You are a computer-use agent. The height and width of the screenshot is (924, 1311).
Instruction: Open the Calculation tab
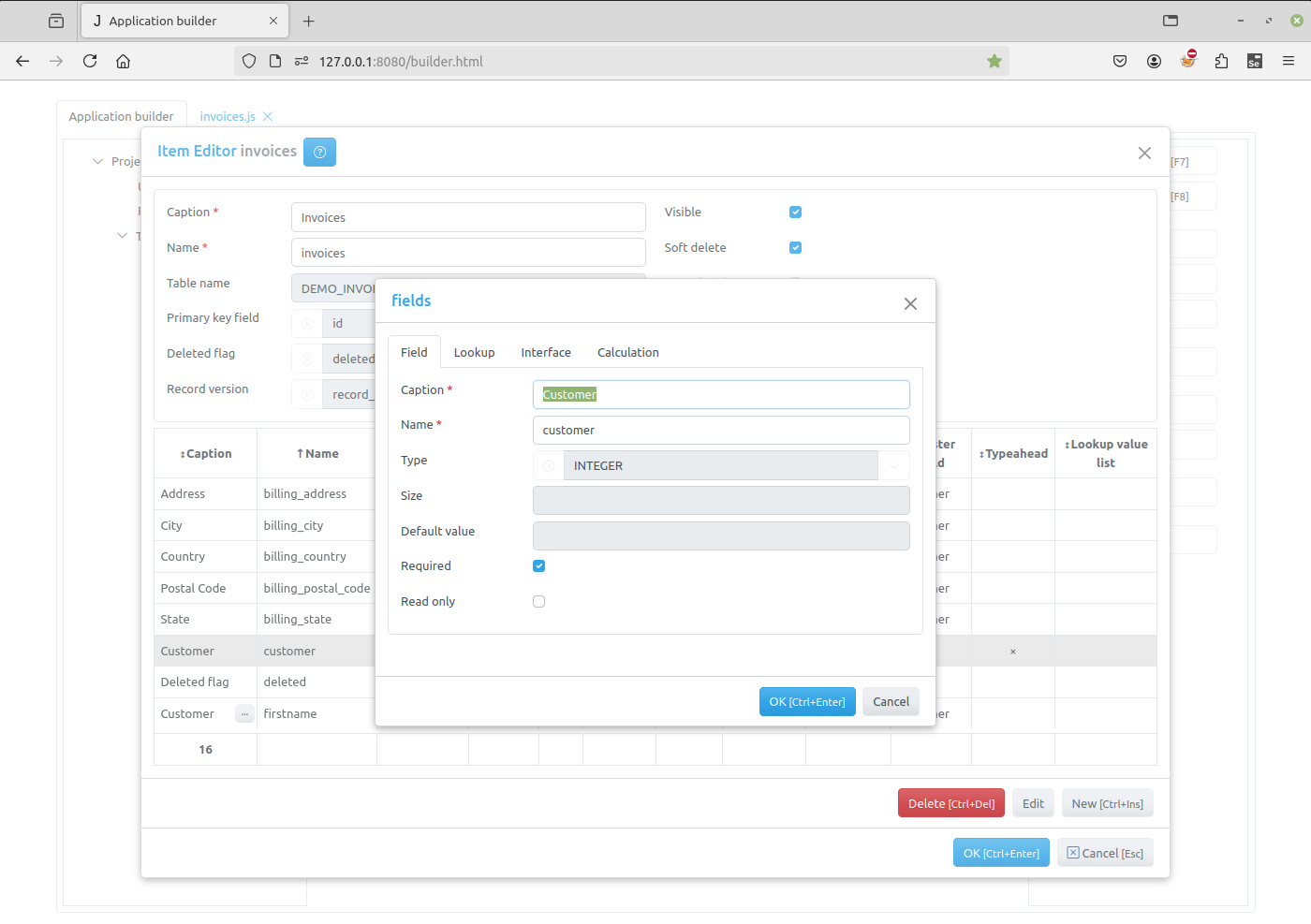[627, 353]
